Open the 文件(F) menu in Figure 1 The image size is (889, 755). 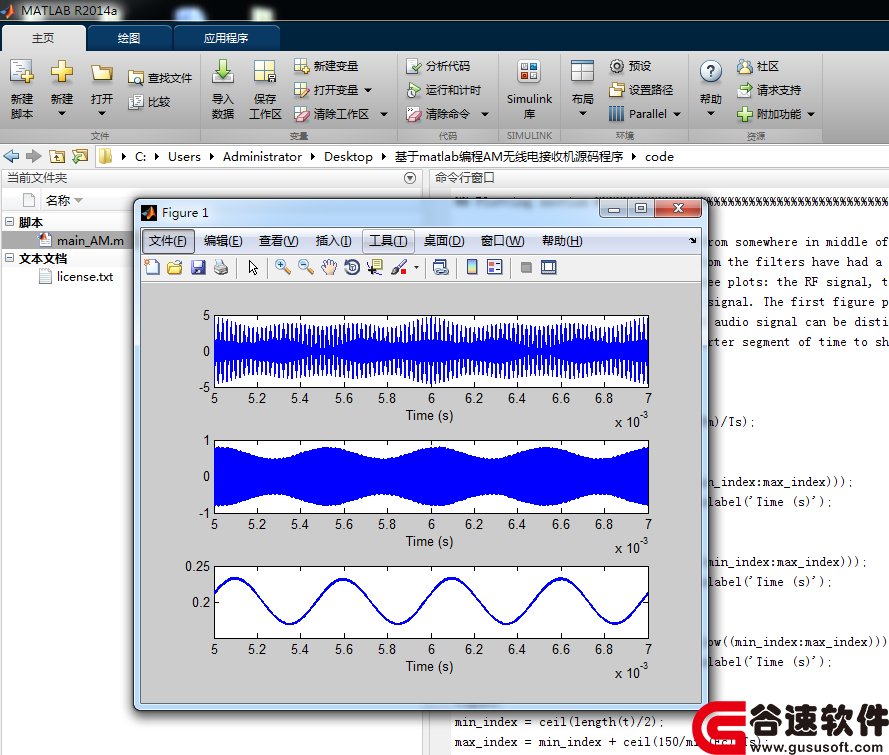click(x=168, y=241)
